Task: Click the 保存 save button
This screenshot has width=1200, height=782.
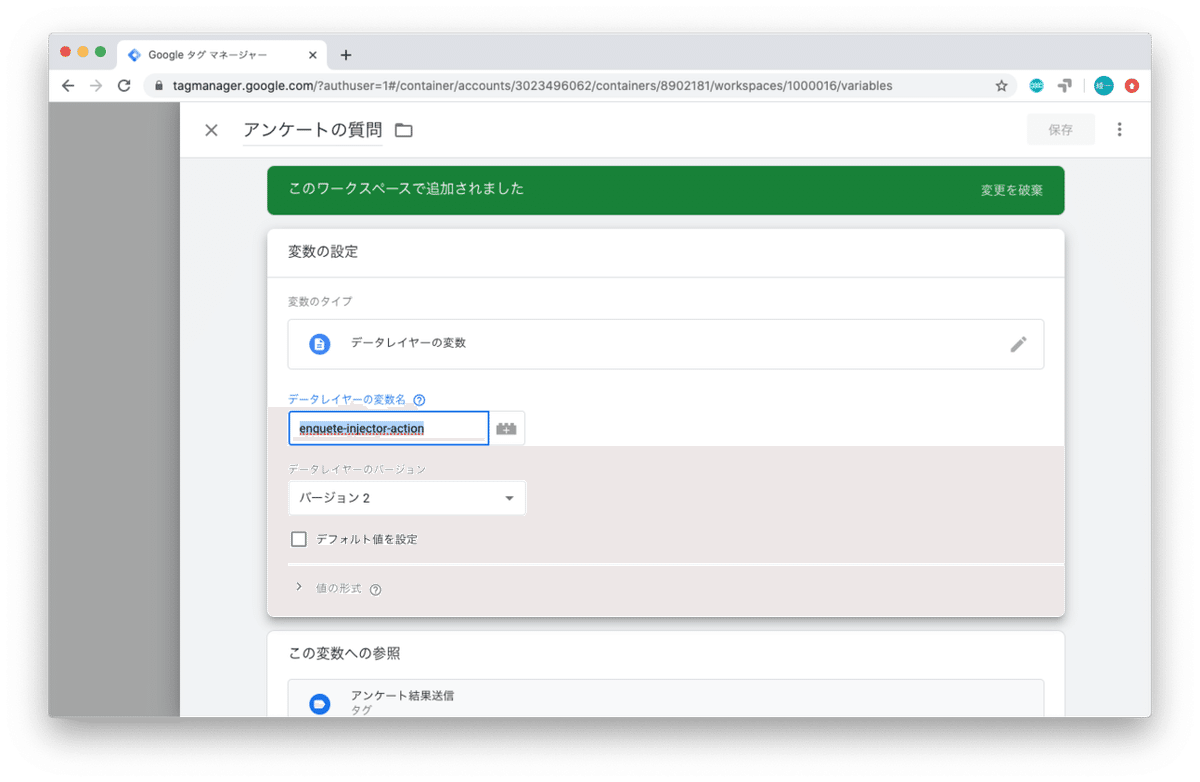Action: click(x=1061, y=130)
